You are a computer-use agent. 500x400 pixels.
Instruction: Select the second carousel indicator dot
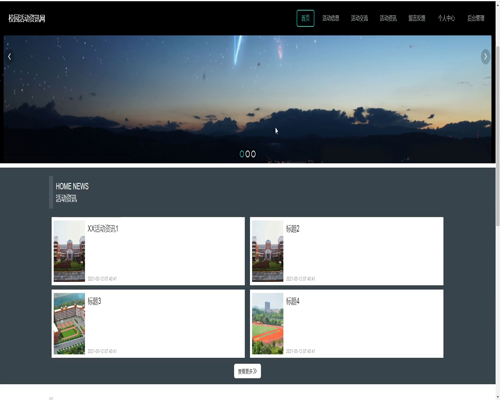(248, 154)
